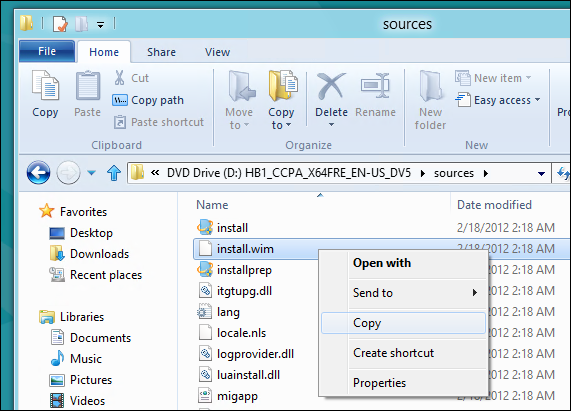571x411 pixels.
Task: Click the Paste shortcut icon
Action: click(120, 122)
